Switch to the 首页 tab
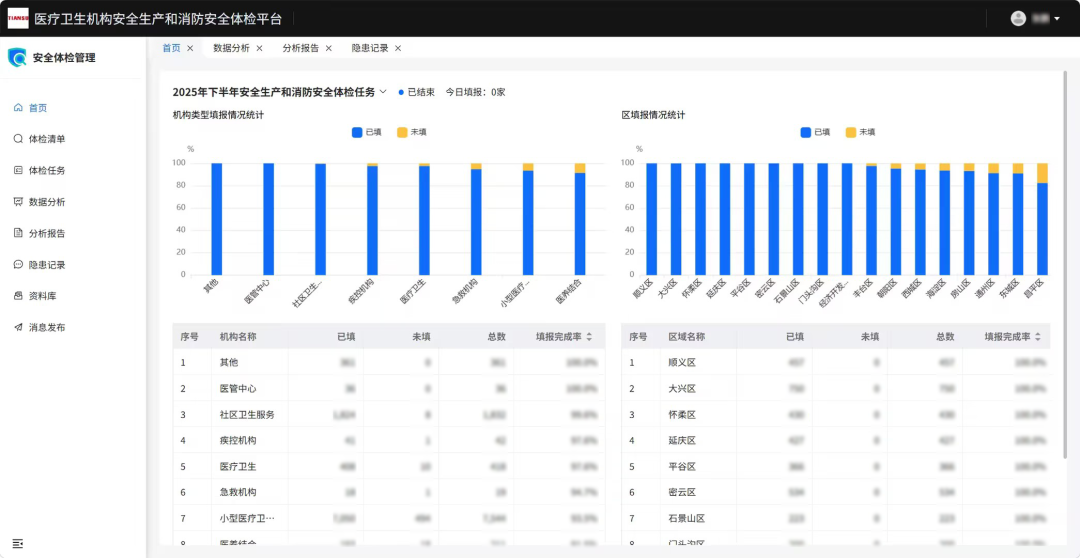This screenshot has height=558, width=1080. tap(172, 48)
